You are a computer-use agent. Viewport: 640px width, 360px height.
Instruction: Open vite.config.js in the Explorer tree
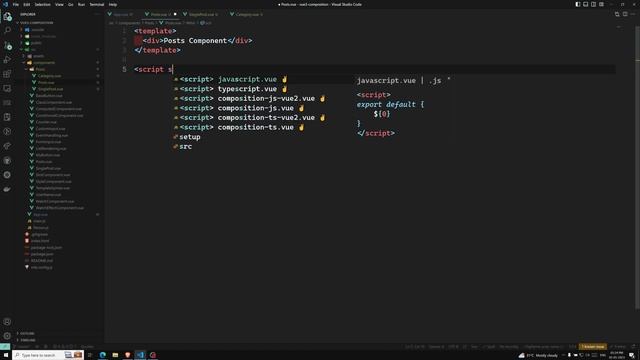tap(42, 267)
